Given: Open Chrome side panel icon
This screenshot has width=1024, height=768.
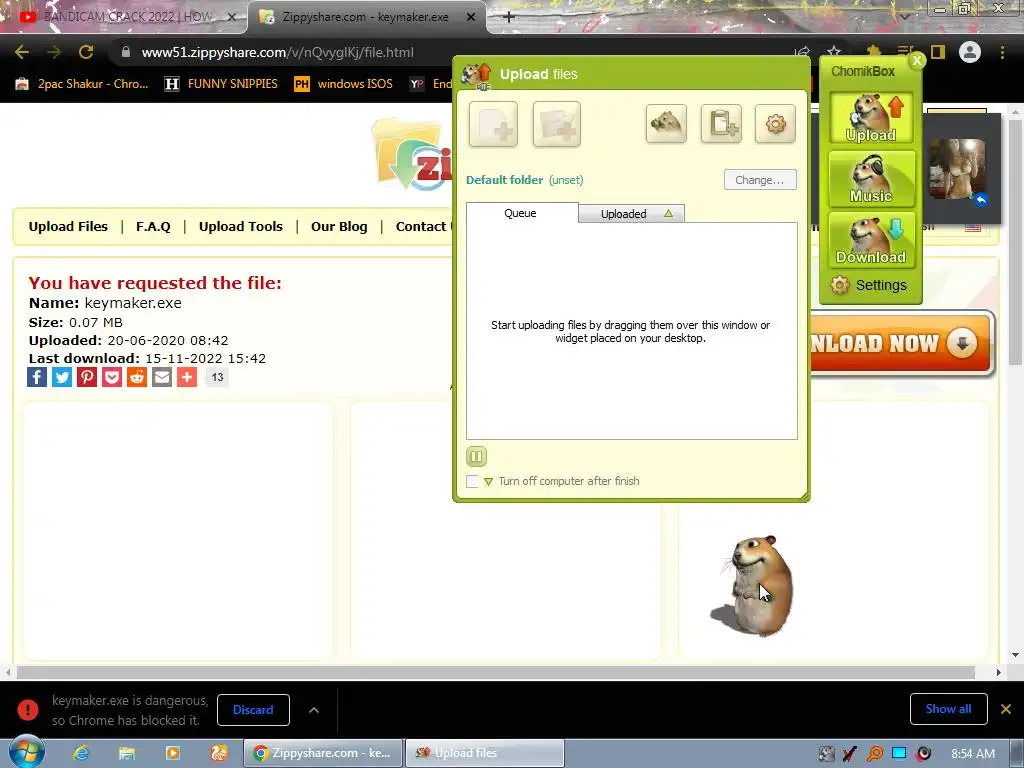Looking at the screenshot, I should (938, 52).
